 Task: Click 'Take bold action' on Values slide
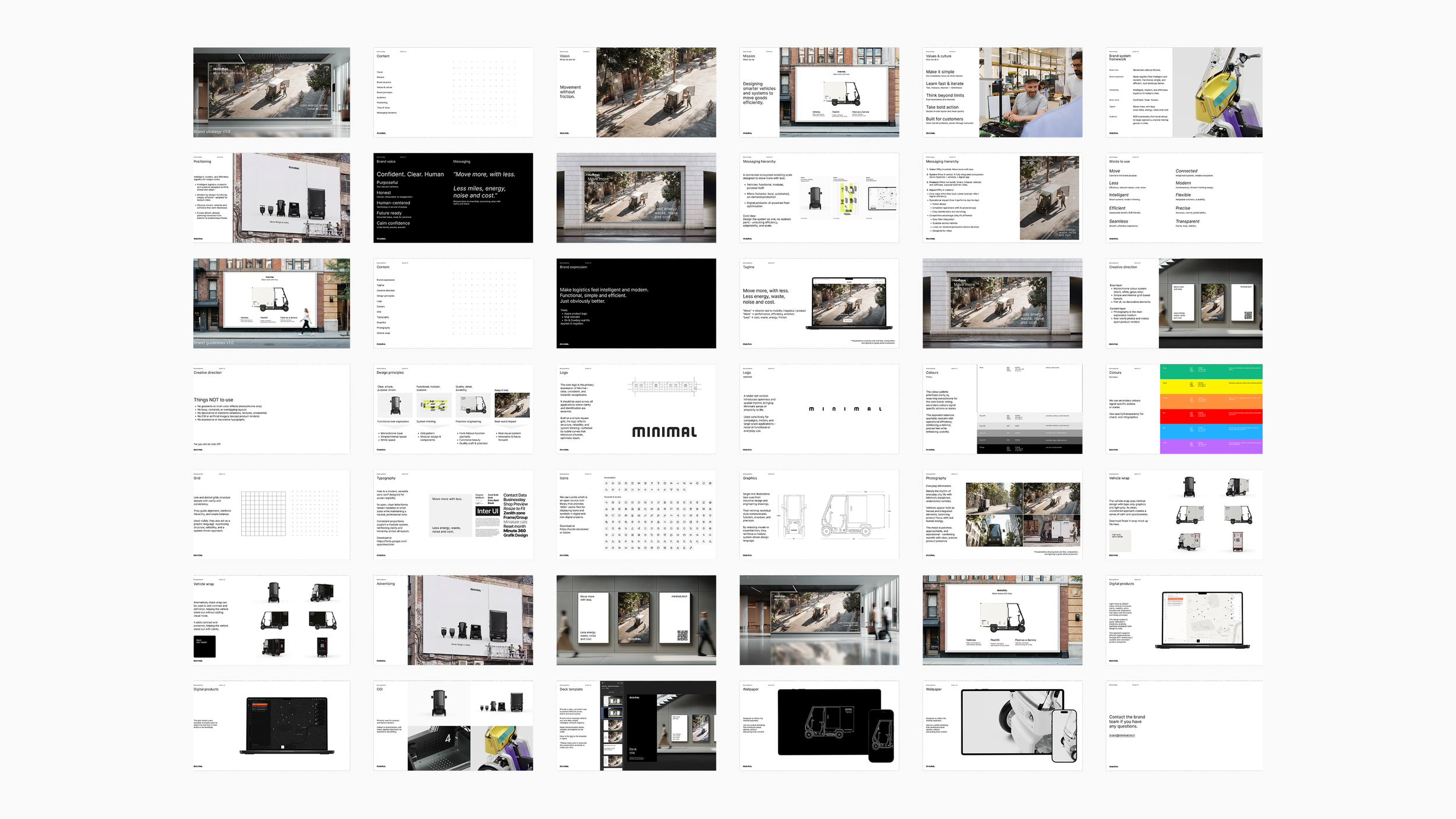[942, 107]
